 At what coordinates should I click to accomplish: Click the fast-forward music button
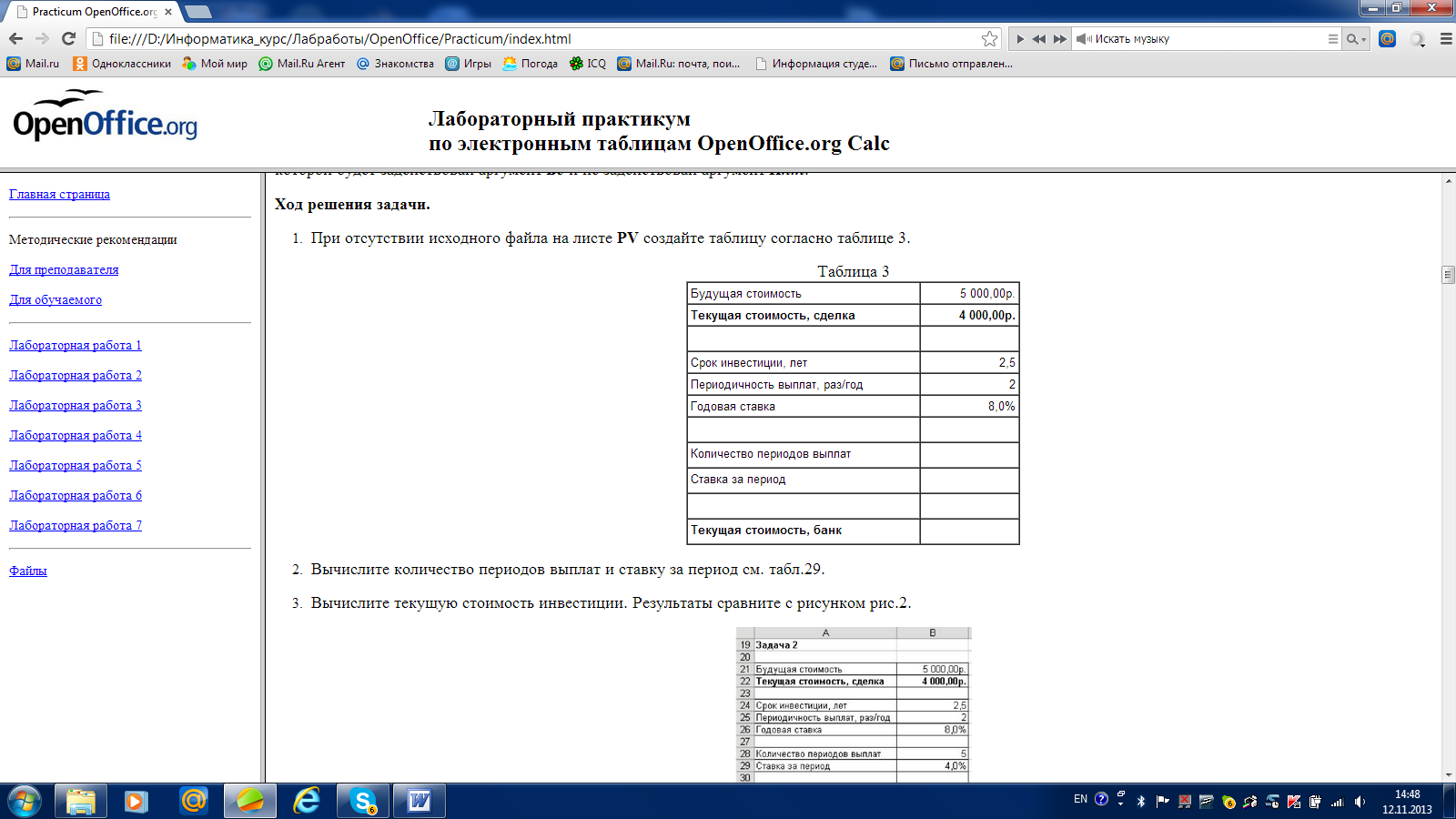[1059, 39]
